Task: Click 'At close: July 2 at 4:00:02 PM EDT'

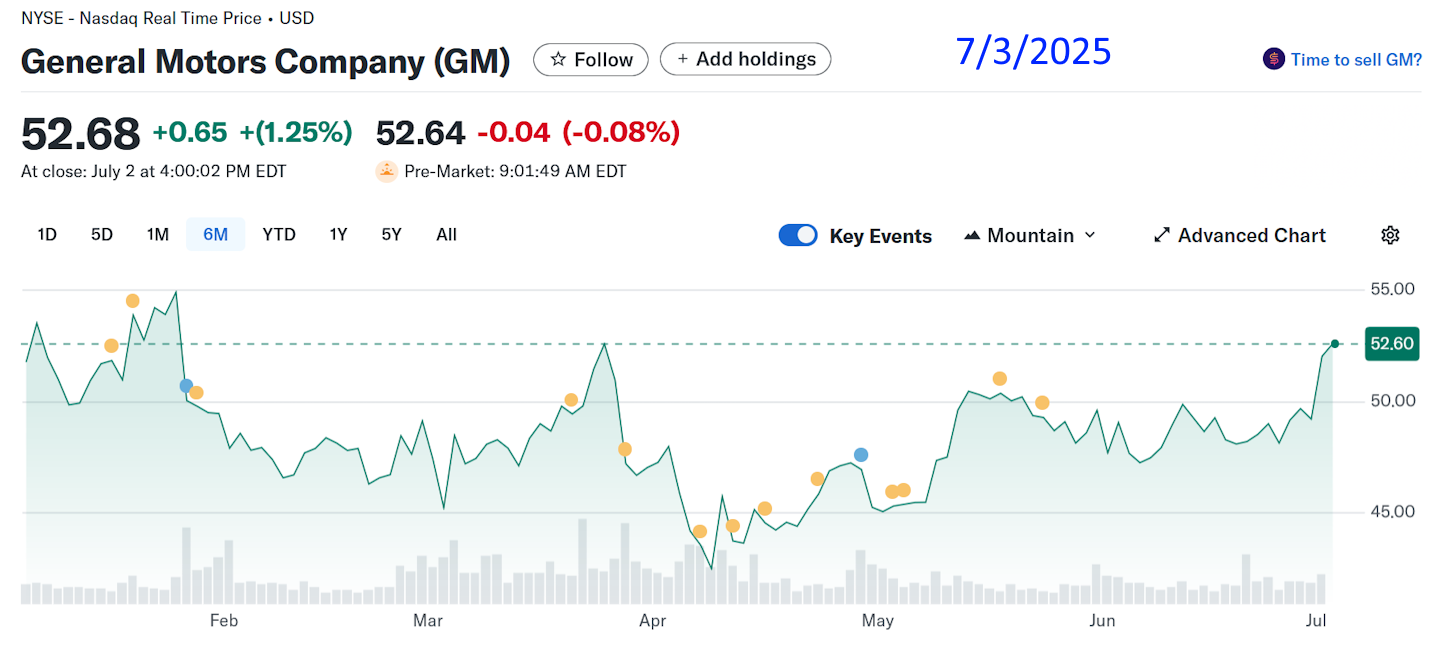Action: pos(154,171)
